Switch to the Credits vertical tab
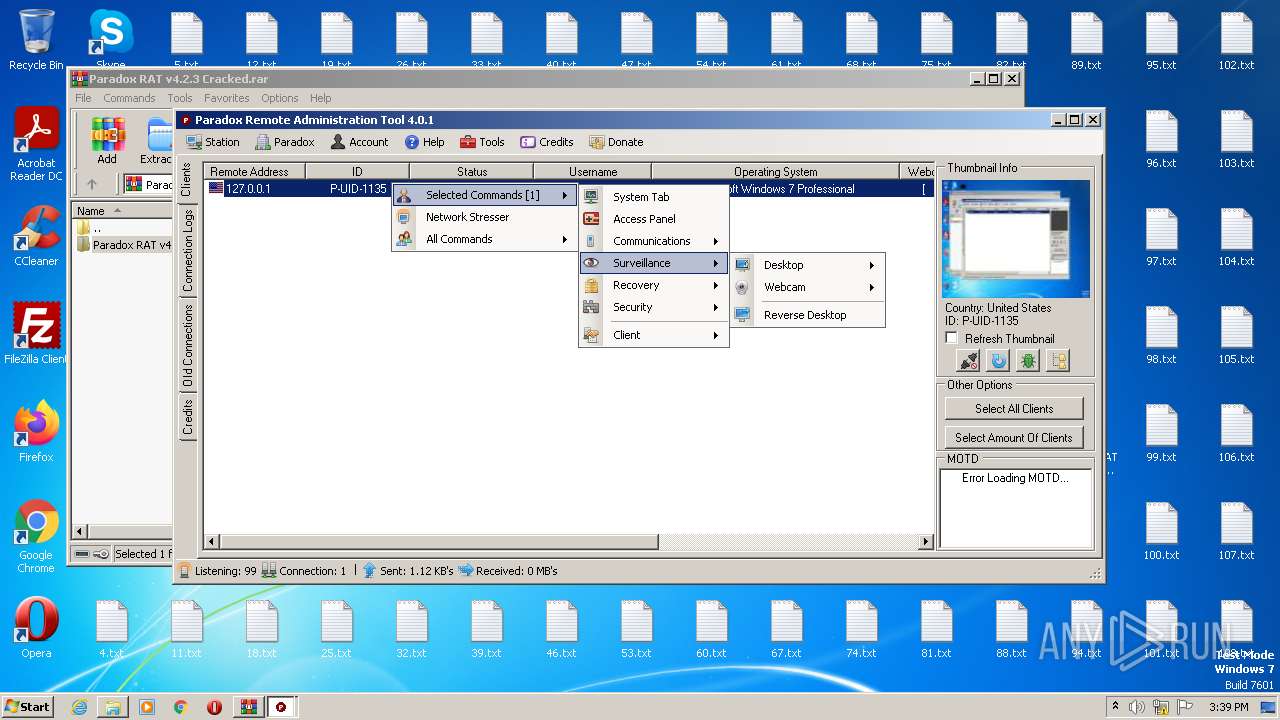This screenshot has width=1280, height=720. click(187, 417)
